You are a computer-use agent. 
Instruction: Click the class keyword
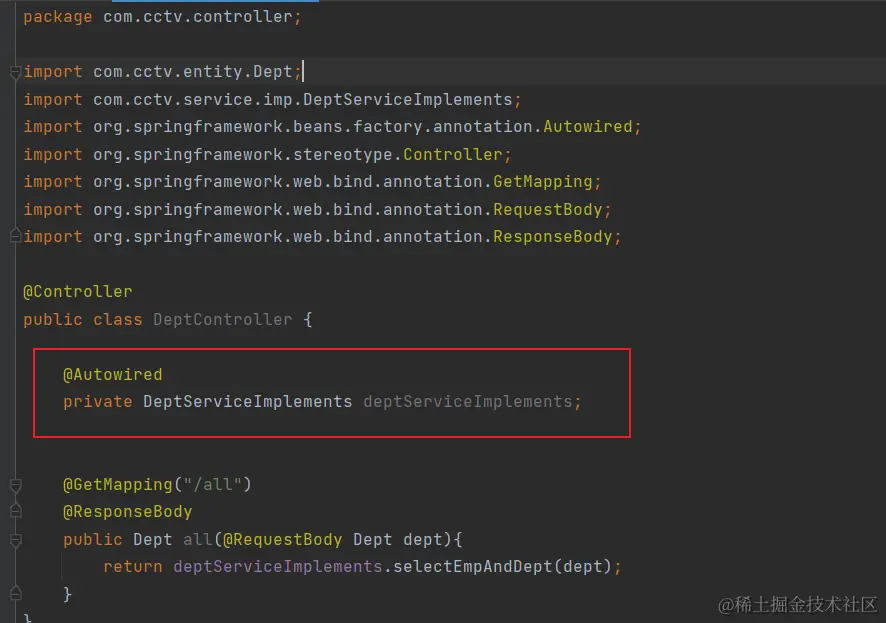pos(118,320)
